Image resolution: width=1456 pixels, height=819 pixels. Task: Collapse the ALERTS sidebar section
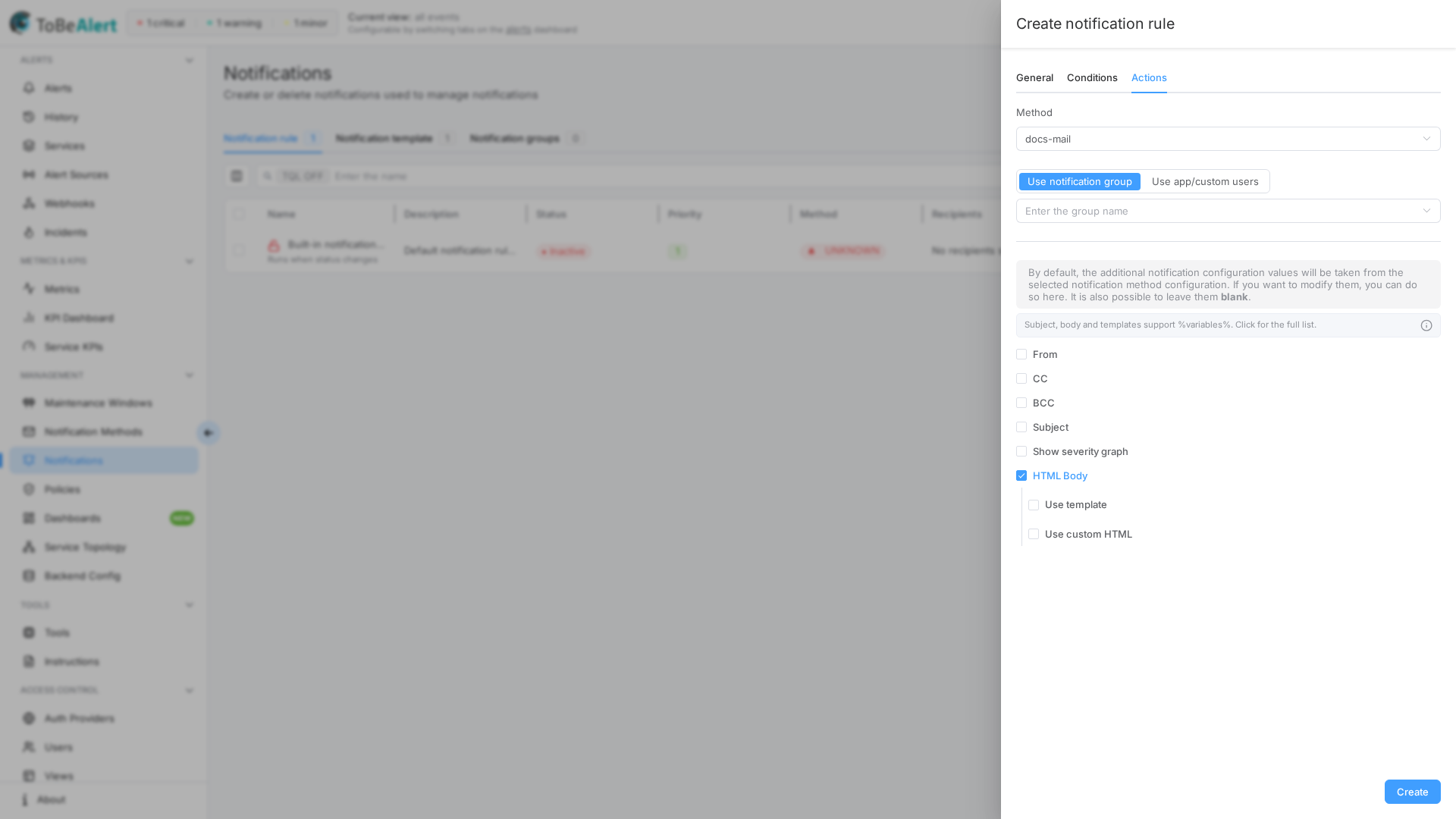(x=190, y=60)
